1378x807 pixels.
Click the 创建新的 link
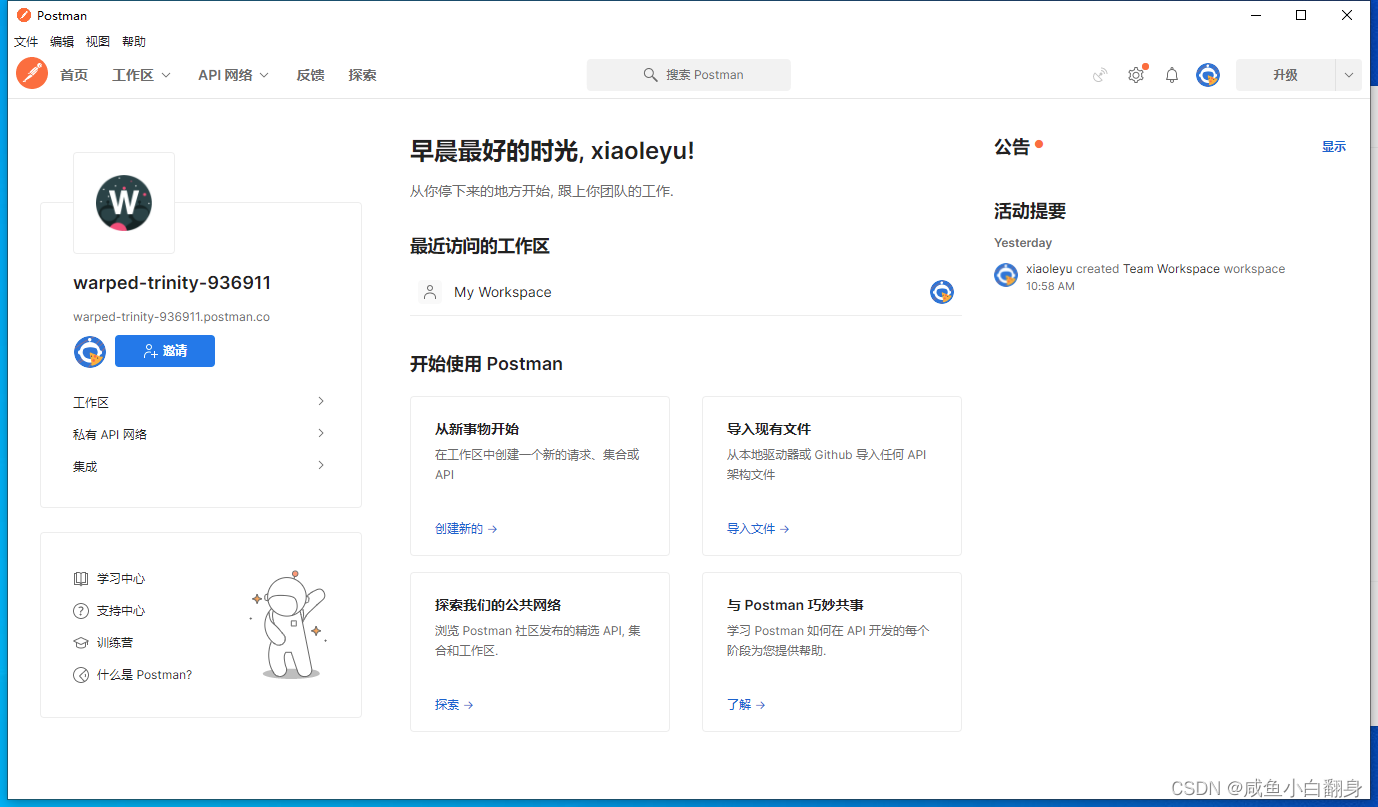tap(466, 529)
